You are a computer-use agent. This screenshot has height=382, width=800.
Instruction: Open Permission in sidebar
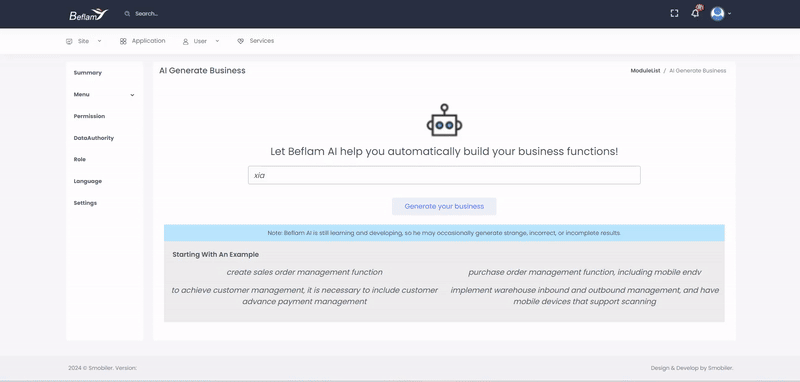click(x=89, y=116)
